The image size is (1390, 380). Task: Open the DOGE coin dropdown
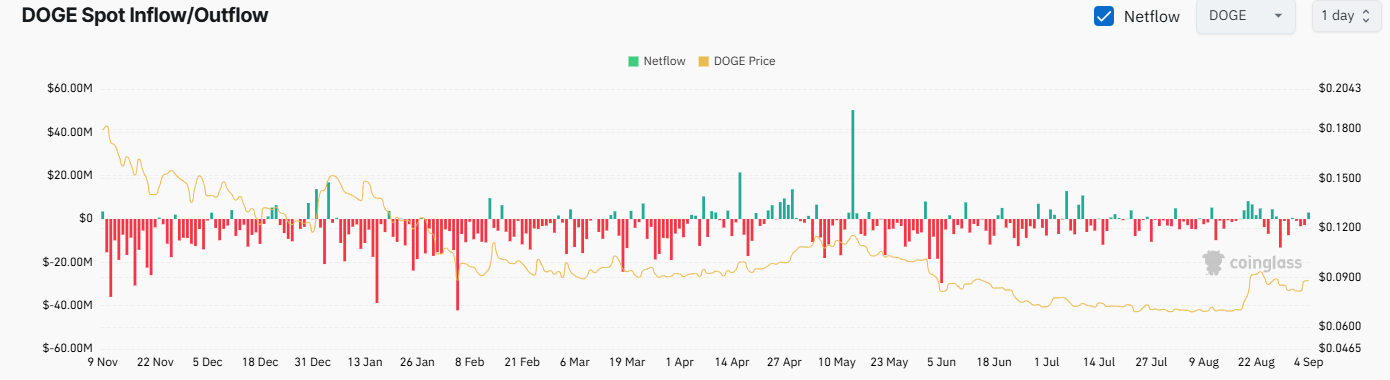(1245, 16)
